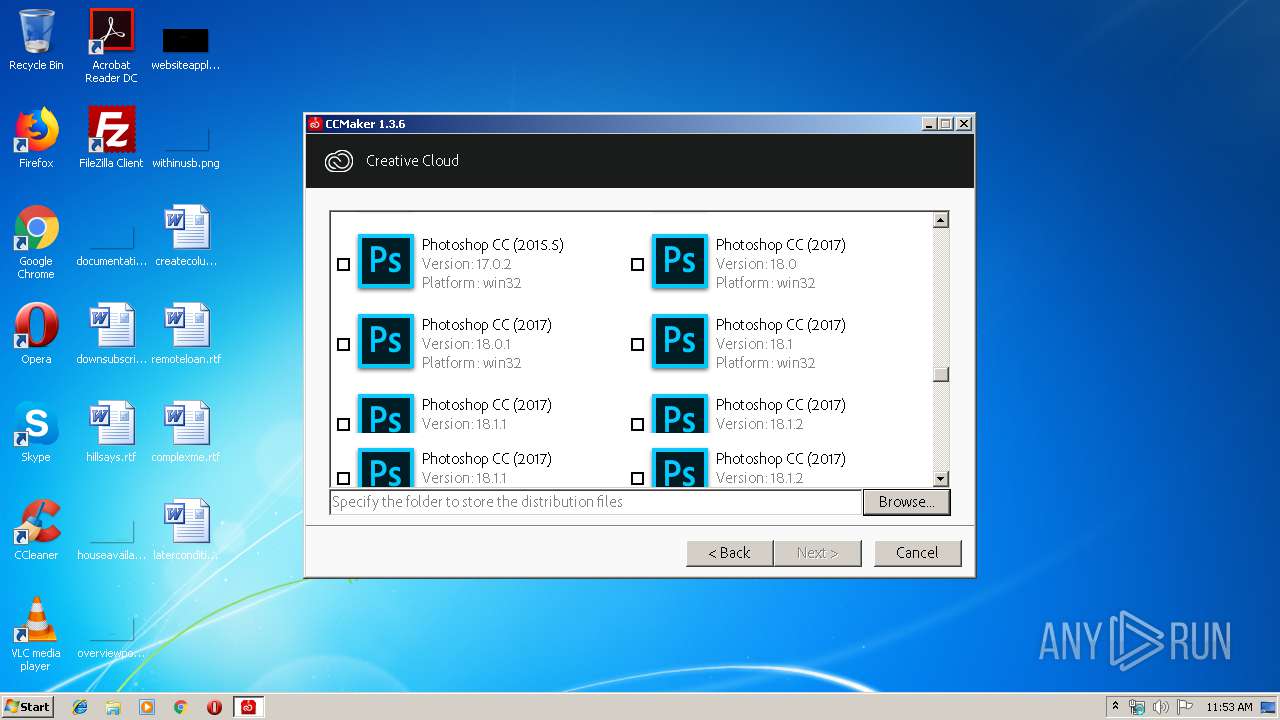Focus the distribution folder path field

point(596,502)
